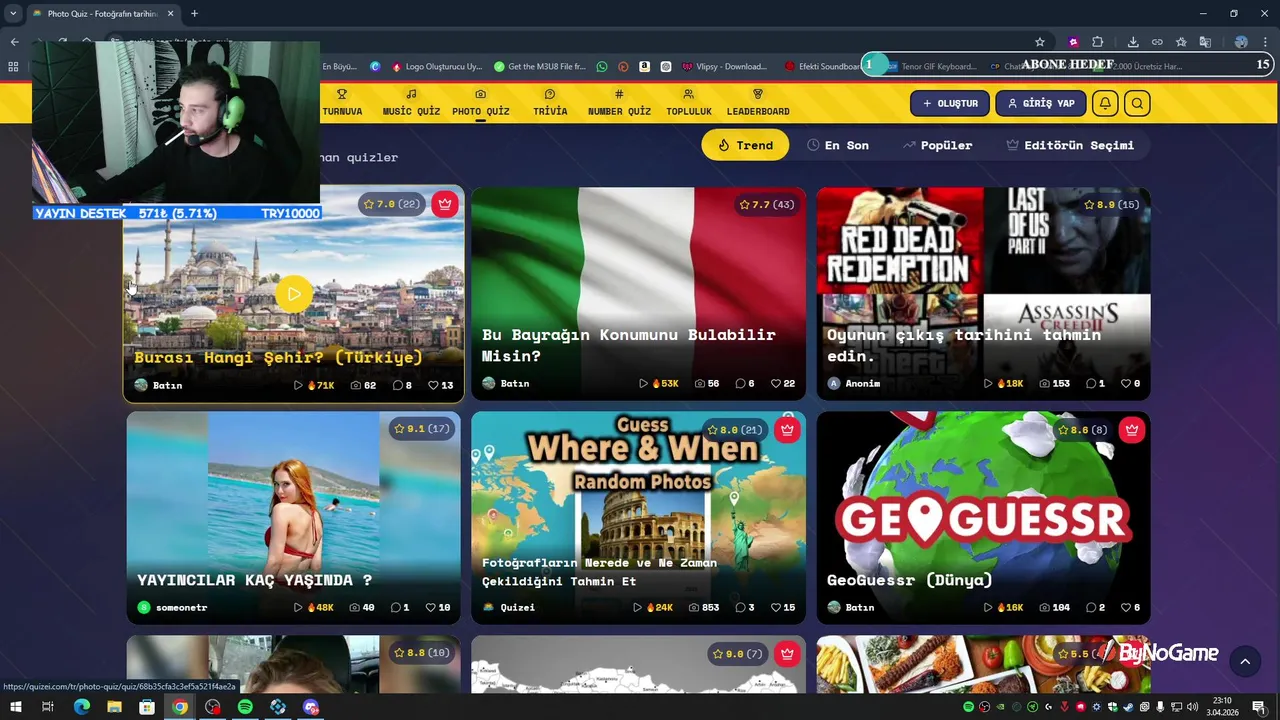
Task: Open the browser downloads icon
Action: point(1133,42)
